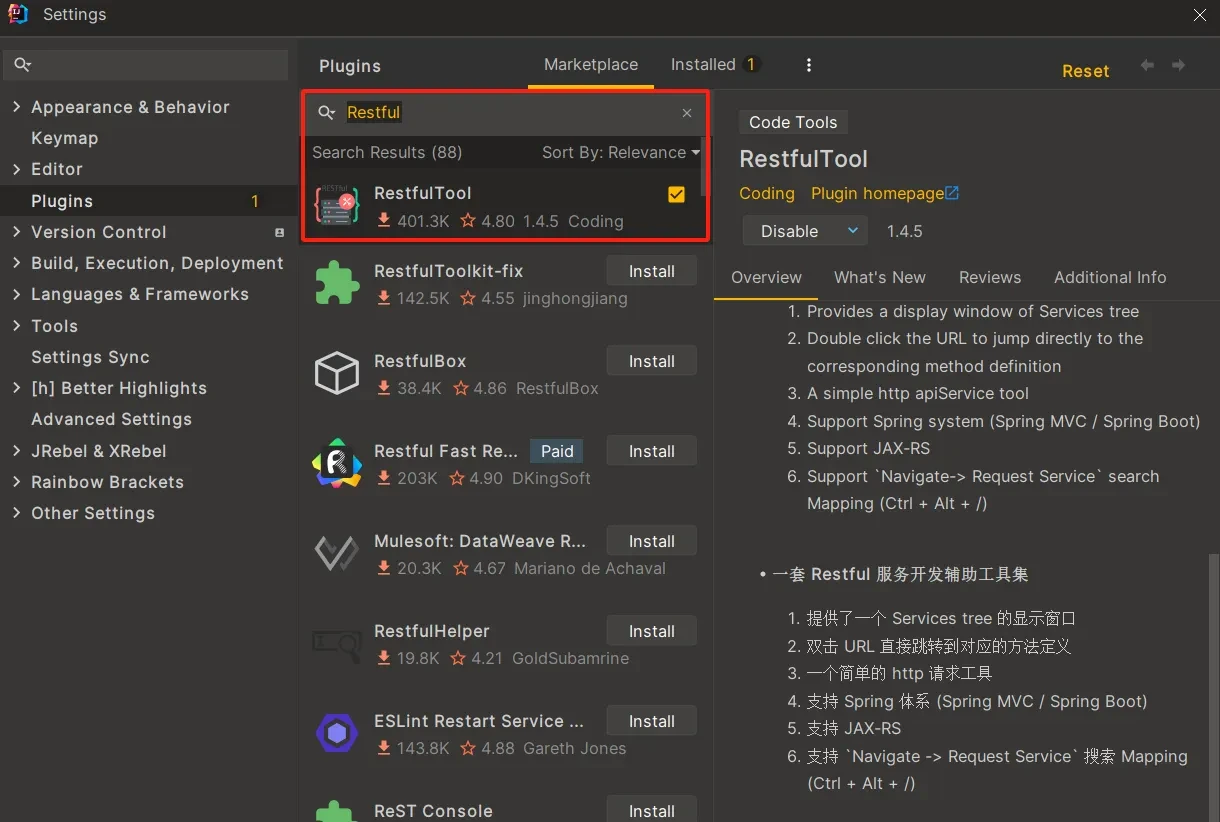Click the Mulesoft DataWeave plugin icon
The width and height of the screenshot is (1220, 822).
336,554
